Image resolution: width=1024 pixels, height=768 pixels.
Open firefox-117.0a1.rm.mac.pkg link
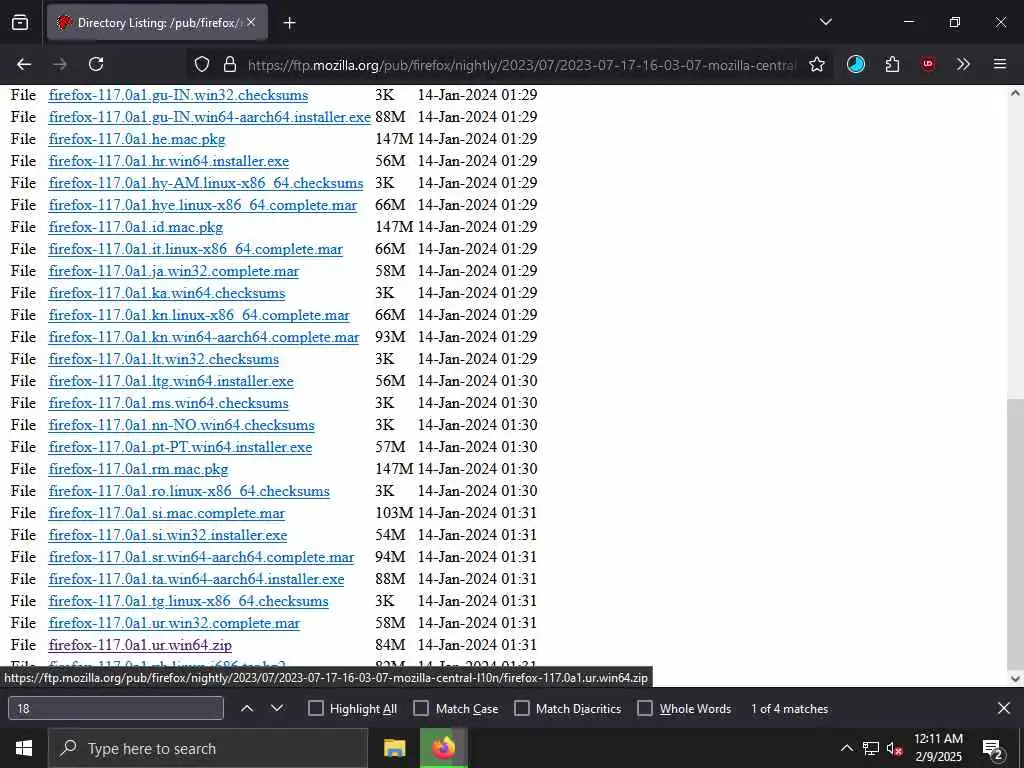(138, 469)
